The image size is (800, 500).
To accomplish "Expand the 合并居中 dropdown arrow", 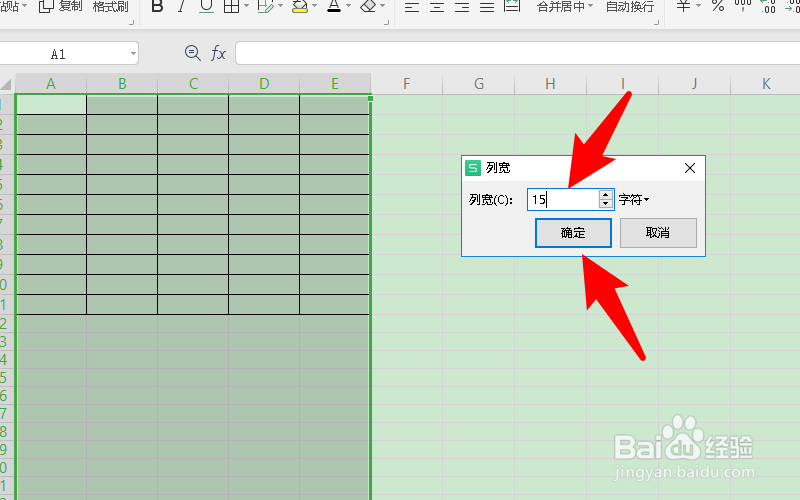I will pyautogui.click(x=591, y=6).
